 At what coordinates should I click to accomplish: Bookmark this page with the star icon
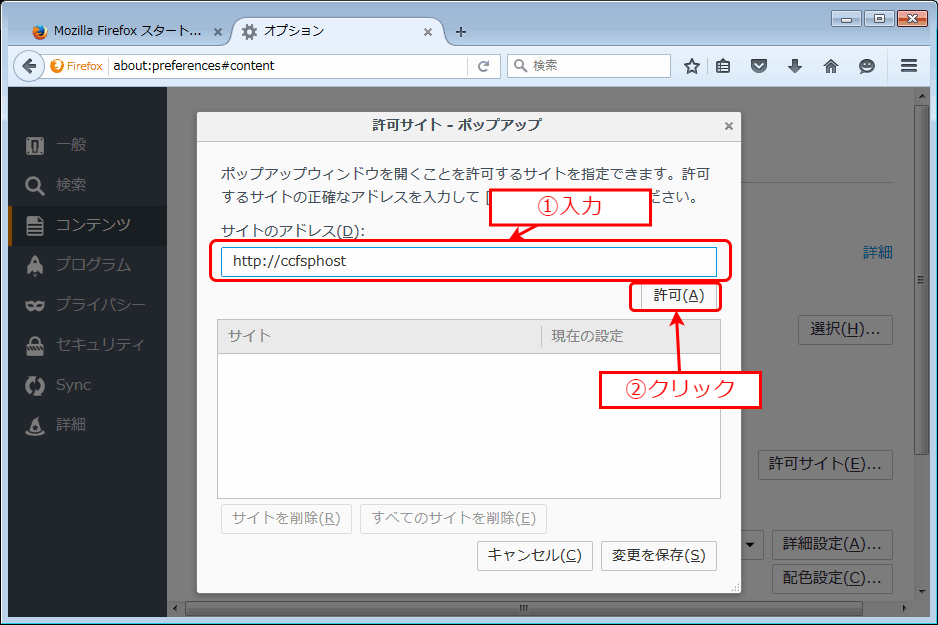pyautogui.click(x=692, y=66)
